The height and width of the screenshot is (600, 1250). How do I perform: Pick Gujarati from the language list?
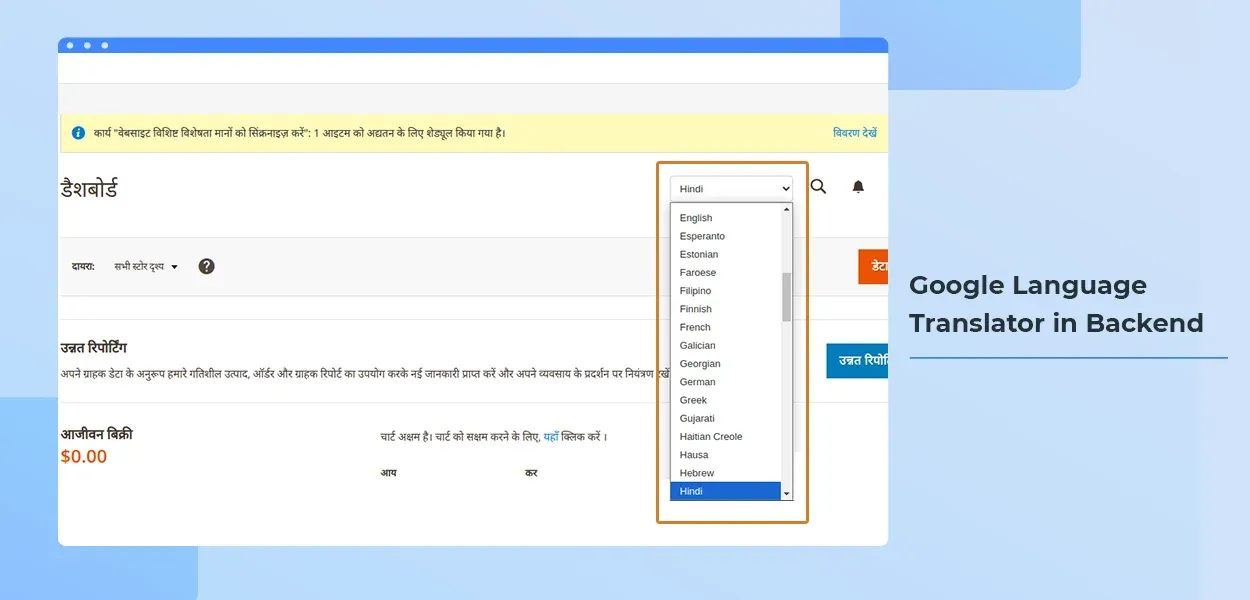pyautogui.click(x=697, y=418)
